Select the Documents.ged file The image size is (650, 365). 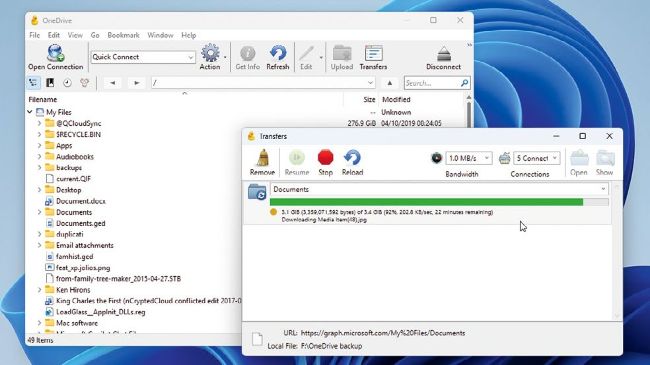(x=81, y=223)
